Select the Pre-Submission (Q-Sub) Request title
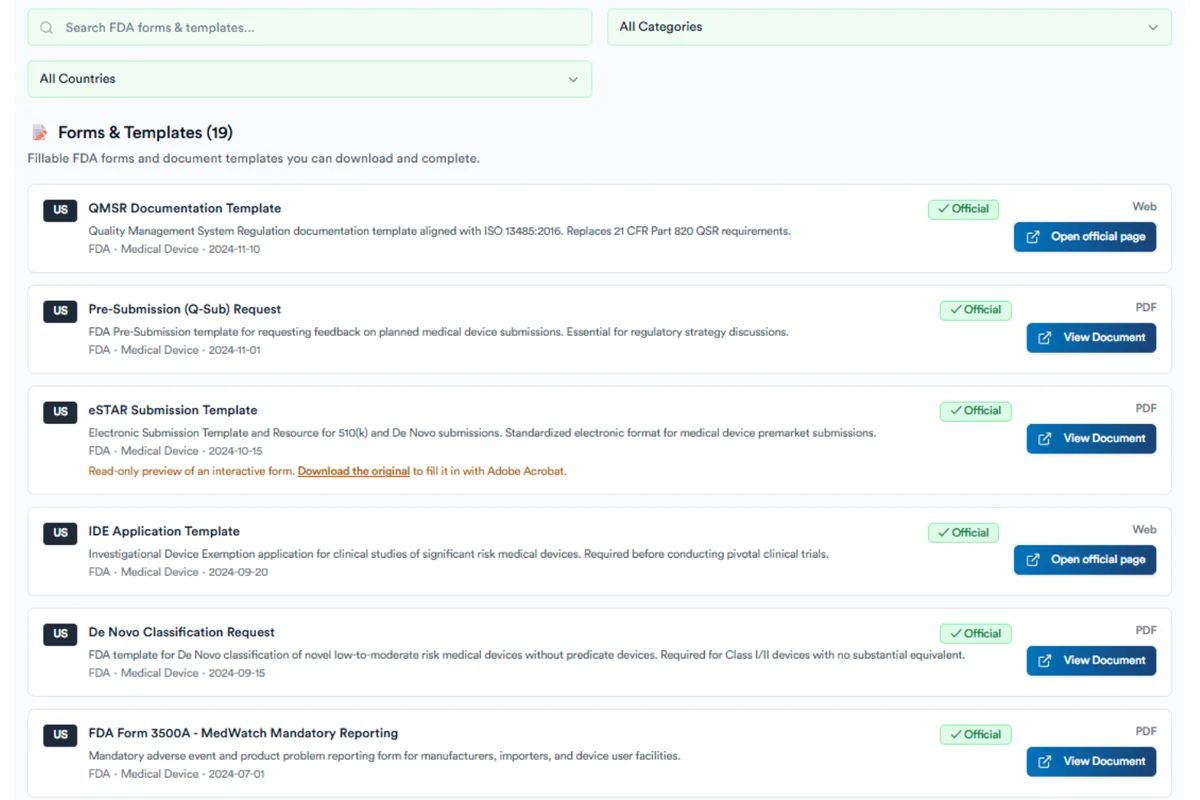Screen dimensions: 1200x800 (185, 310)
